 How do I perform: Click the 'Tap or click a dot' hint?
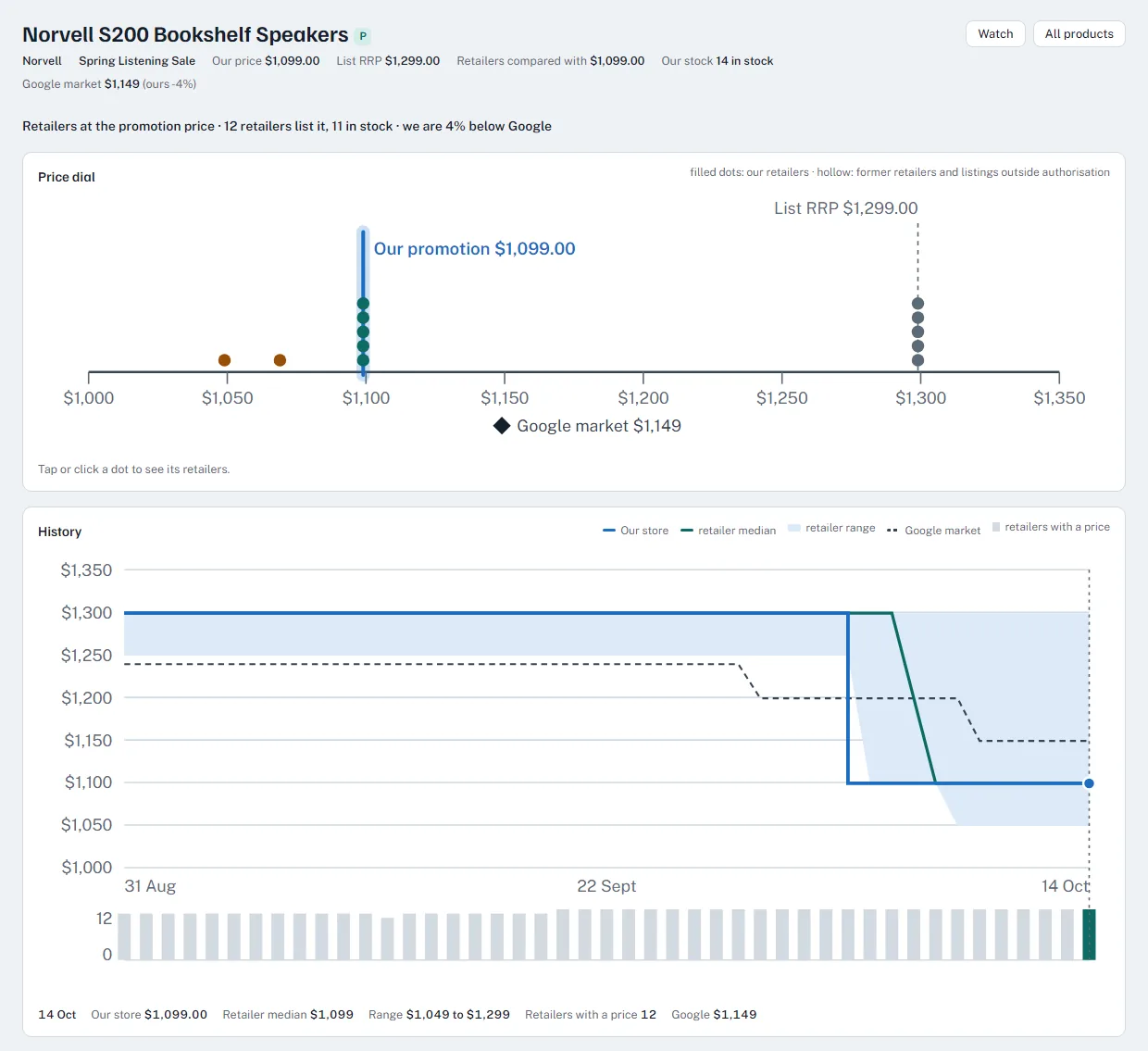coord(133,469)
